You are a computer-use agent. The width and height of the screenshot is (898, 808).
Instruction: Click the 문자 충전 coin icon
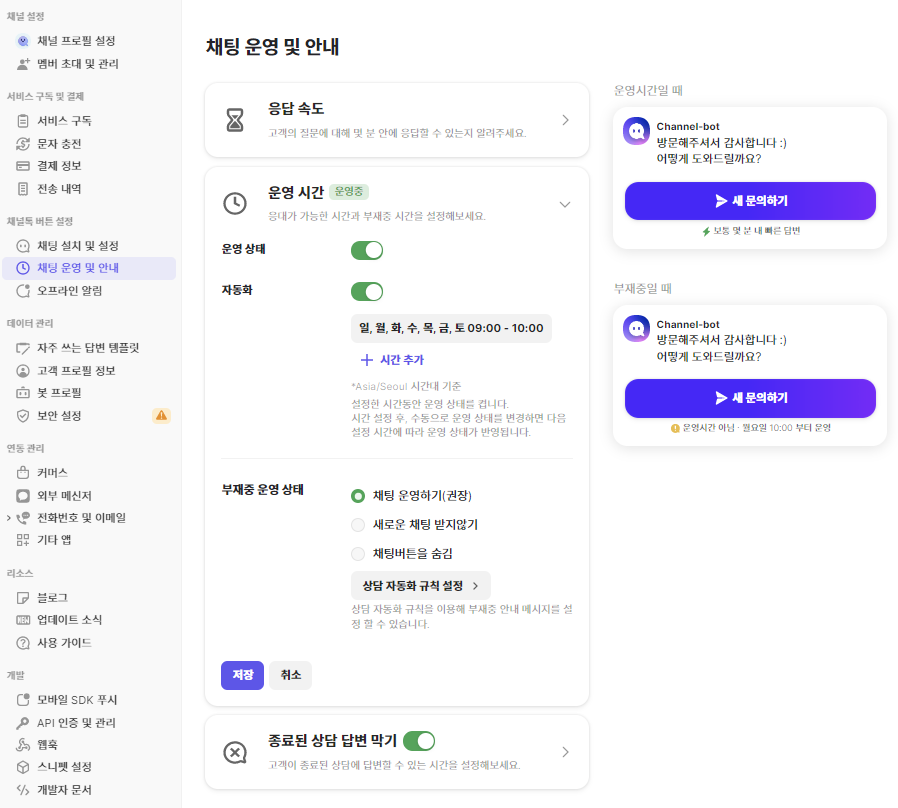click(24, 143)
